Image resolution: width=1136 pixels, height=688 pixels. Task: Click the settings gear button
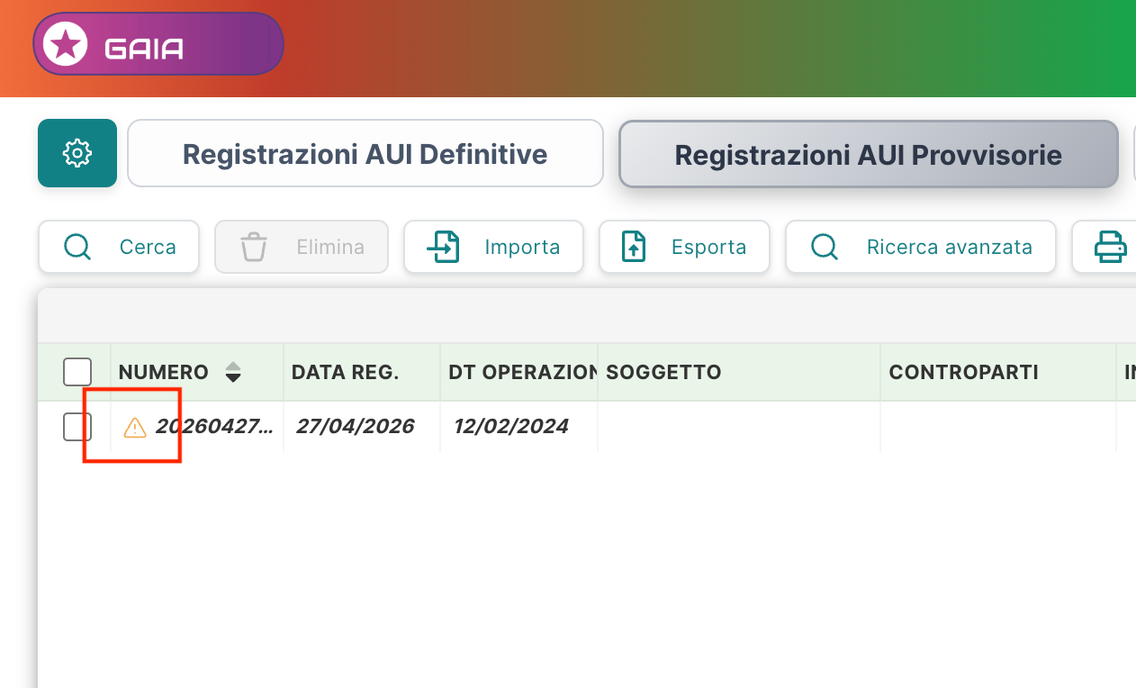[78, 153]
